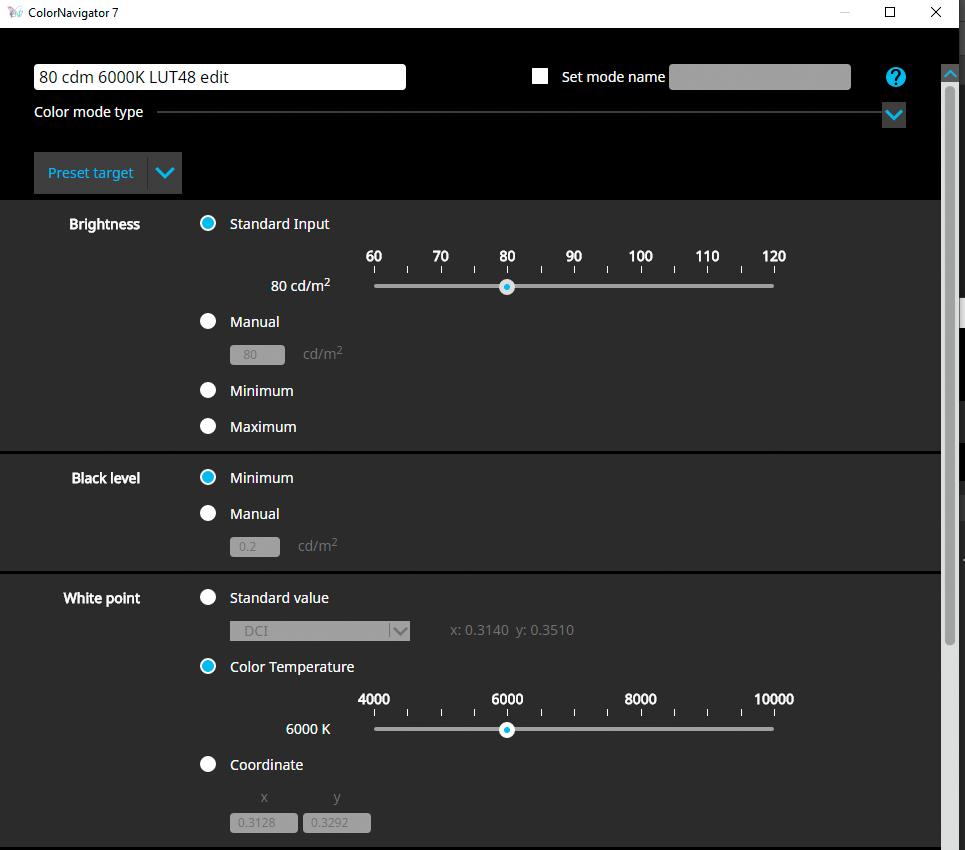Click the 'Brightness' section label
965x850 pixels.
tap(105, 224)
